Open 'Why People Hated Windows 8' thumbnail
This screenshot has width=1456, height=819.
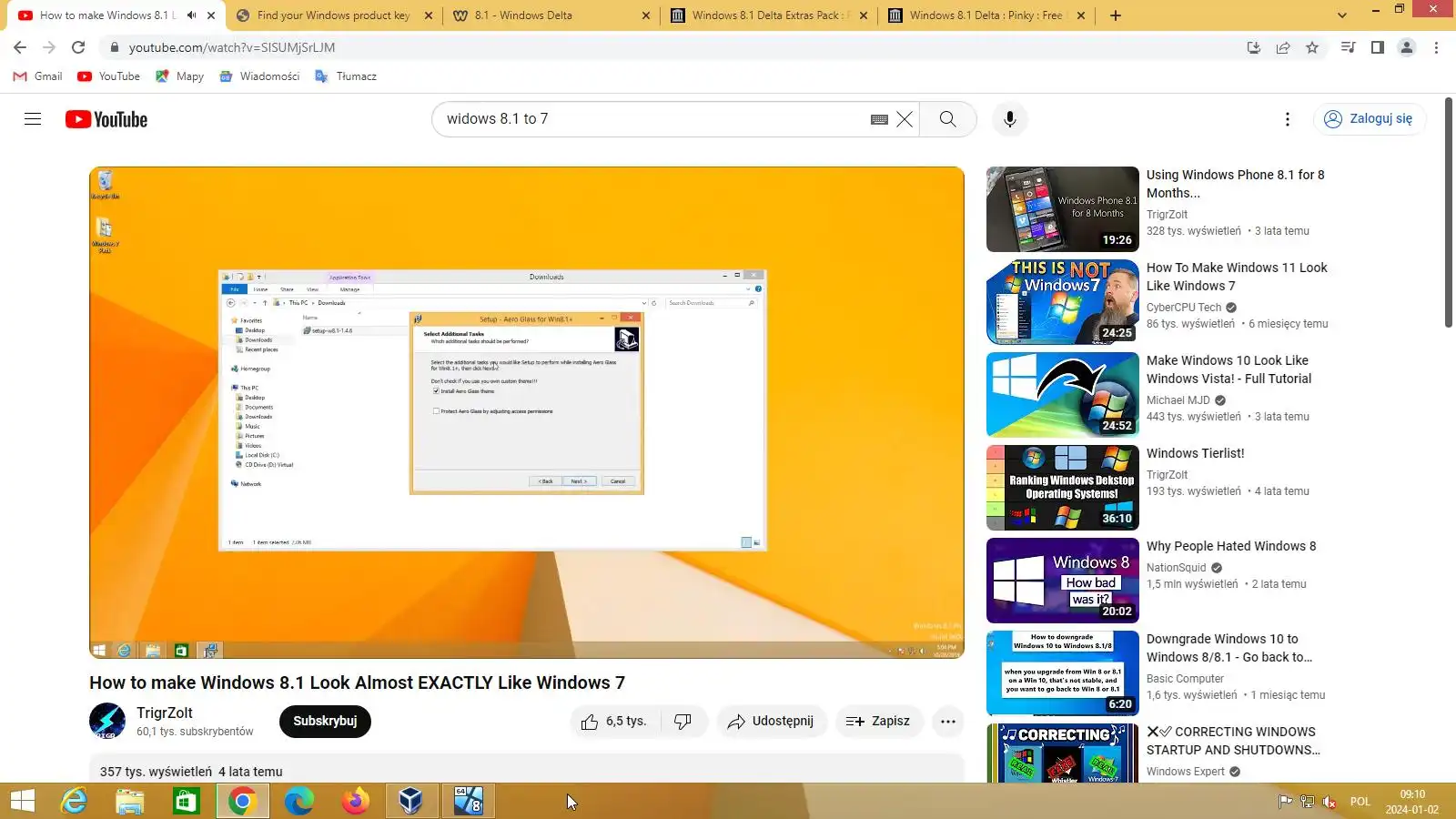pos(1063,581)
